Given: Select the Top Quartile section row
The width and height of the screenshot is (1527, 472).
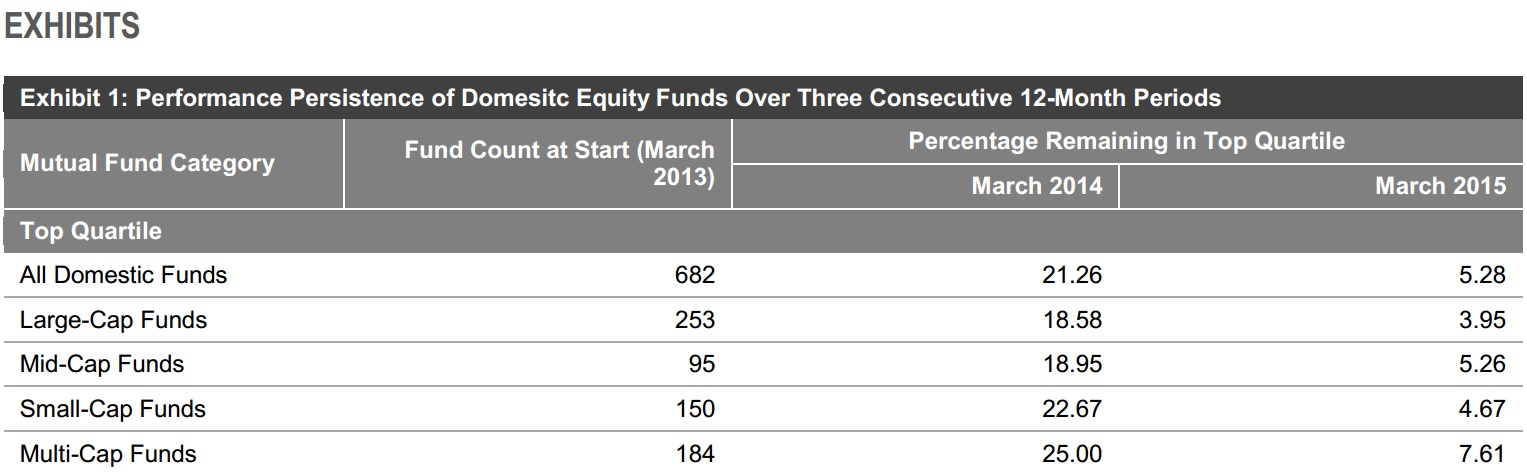Looking at the screenshot, I should click(x=91, y=231).
